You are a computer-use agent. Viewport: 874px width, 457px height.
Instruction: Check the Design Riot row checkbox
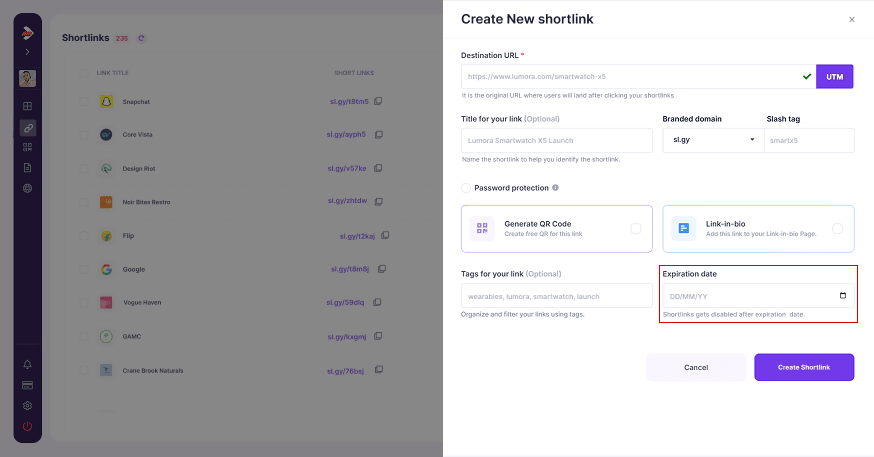[84, 168]
